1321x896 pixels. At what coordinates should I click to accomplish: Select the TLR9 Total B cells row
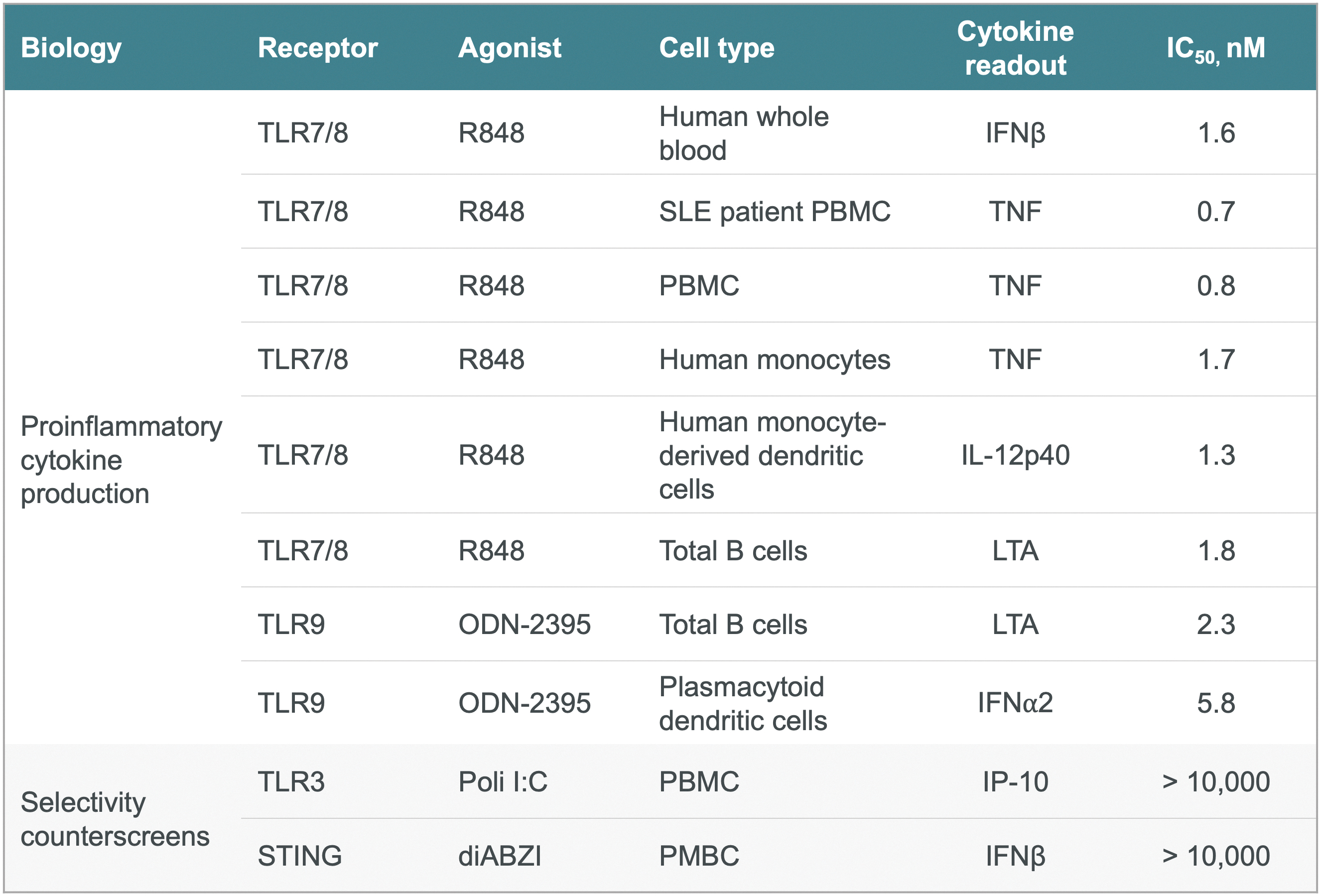coord(779,624)
